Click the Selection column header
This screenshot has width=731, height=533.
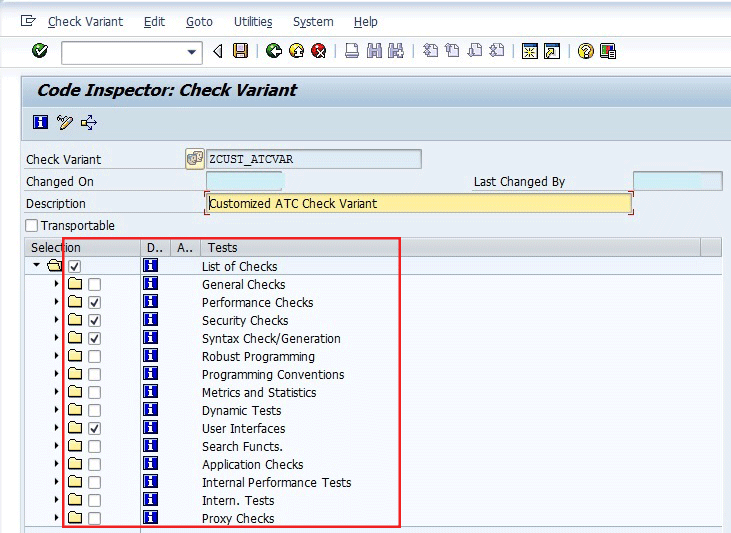click(x=83, y=247)
